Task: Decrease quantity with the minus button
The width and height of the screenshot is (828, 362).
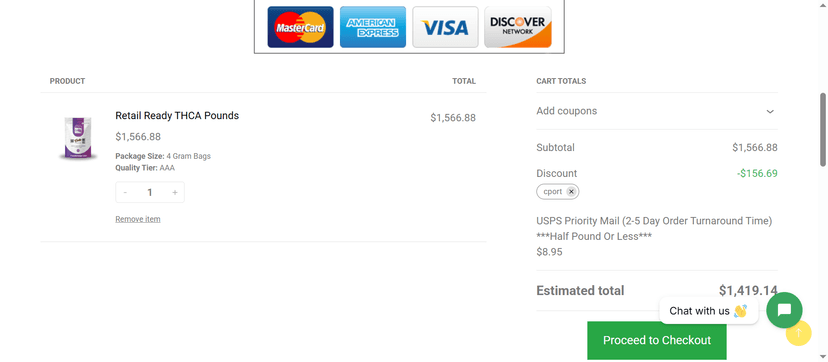Action: pos(125,193)
